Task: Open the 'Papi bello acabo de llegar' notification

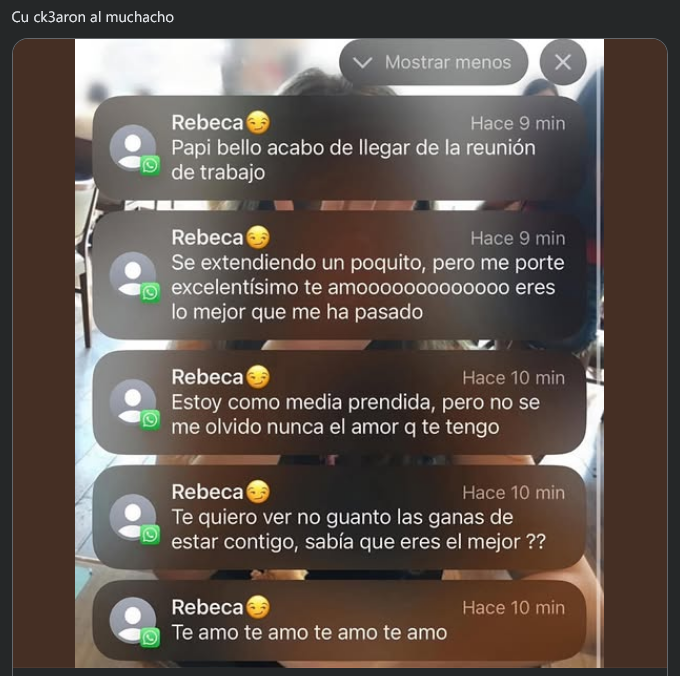Action: [x=339, y=148]
